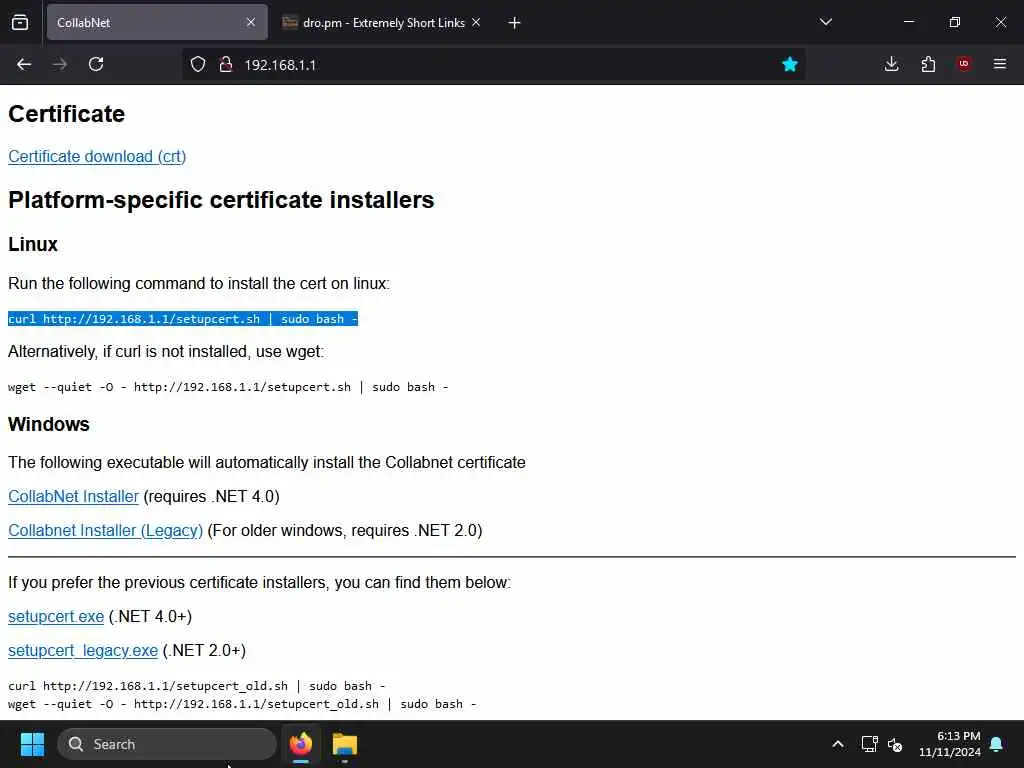The image size is (1024, 768).
Task: Click the wget setupcert_old.sh command line
Action: (242, 704)
